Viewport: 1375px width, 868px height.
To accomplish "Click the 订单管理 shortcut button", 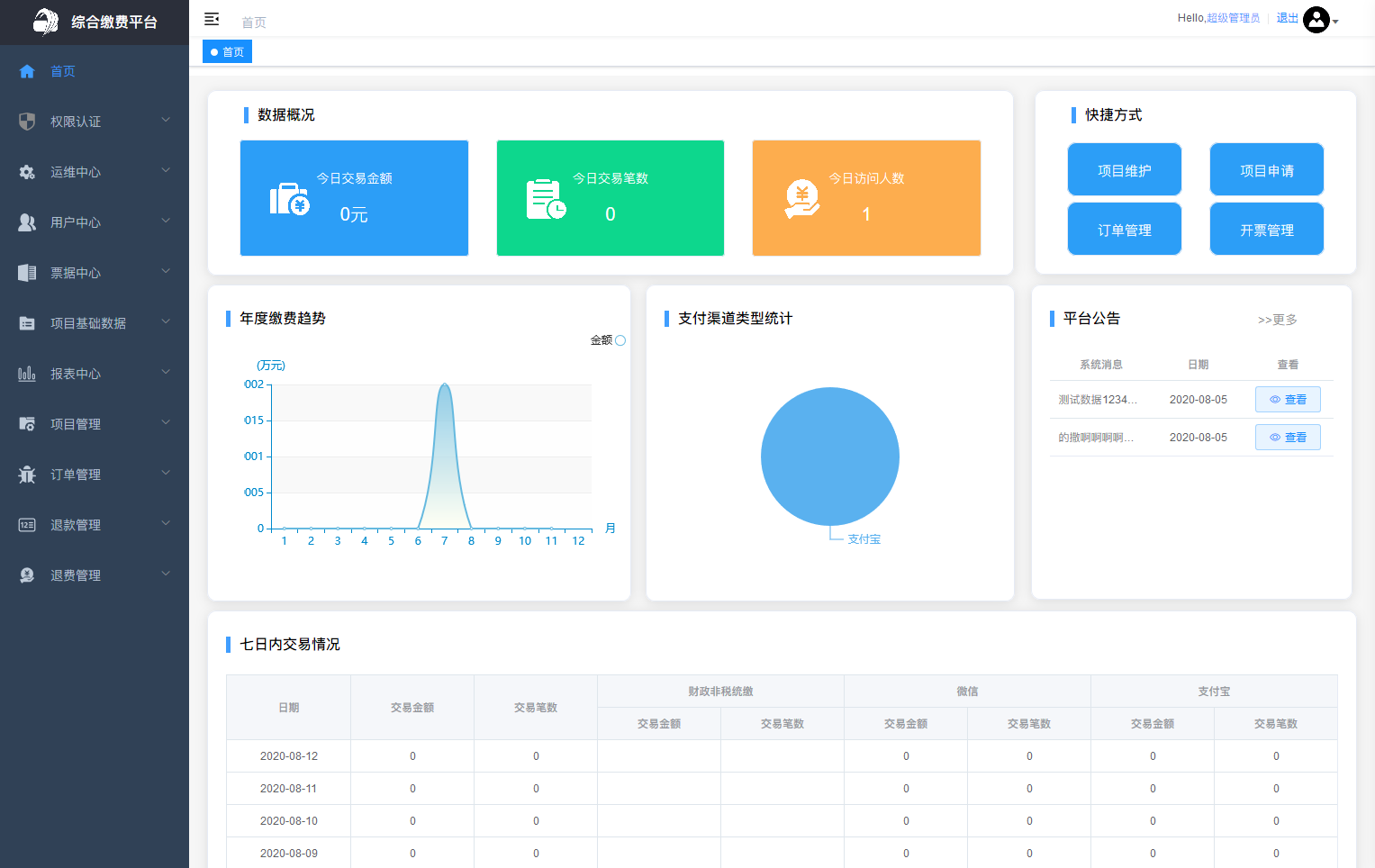I will 1125,230.
